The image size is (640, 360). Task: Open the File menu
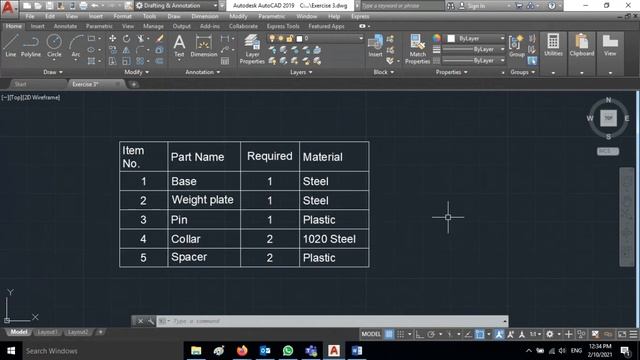click(x=30, y=17)
